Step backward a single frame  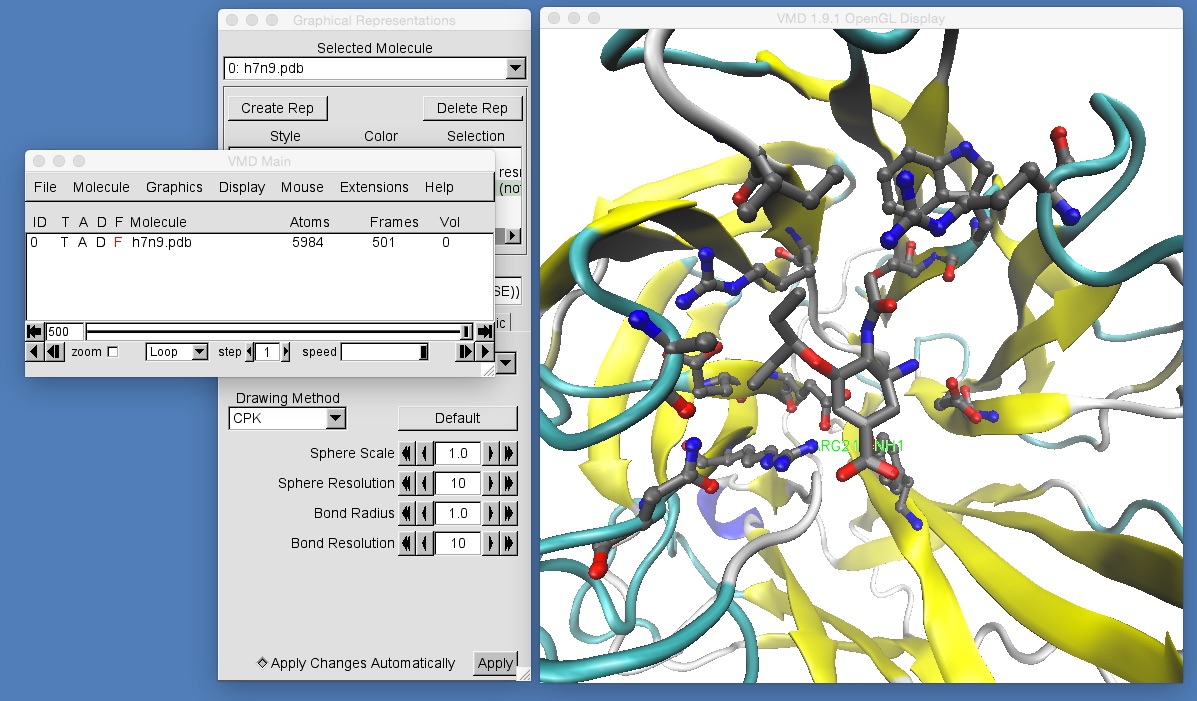coord(52,351)
